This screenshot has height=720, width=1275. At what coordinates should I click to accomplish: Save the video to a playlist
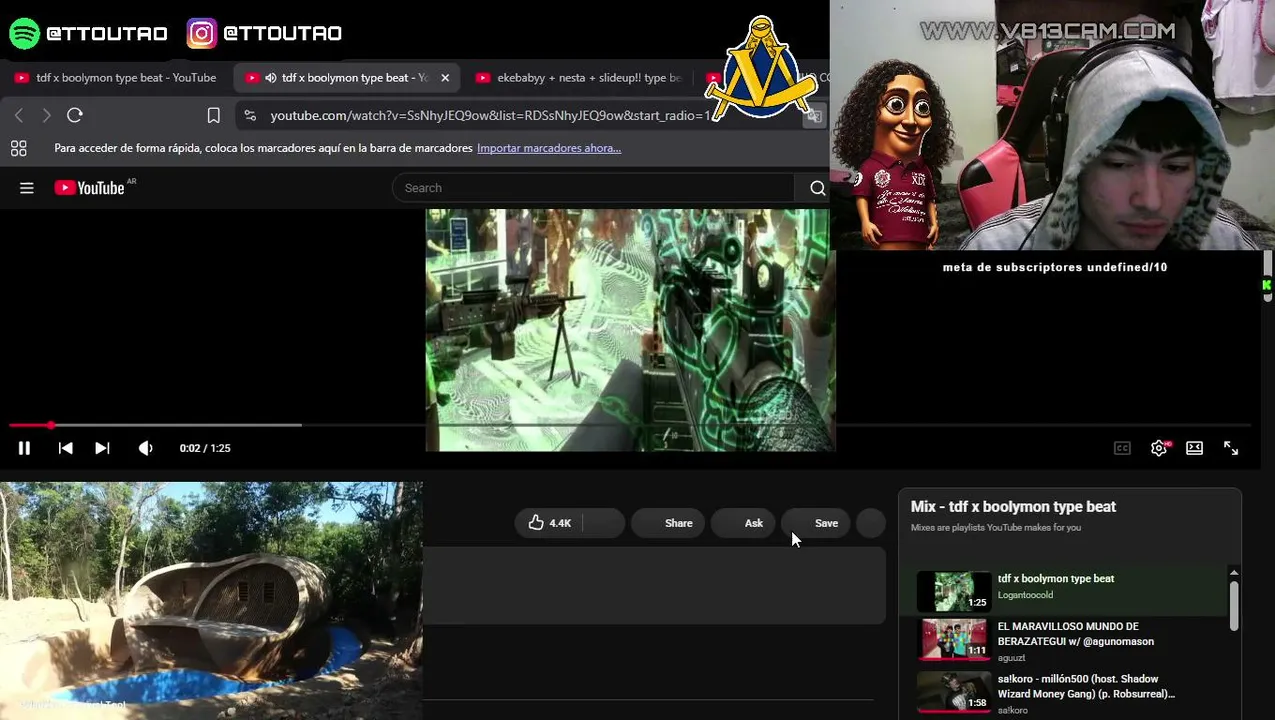tap(816, 523)
